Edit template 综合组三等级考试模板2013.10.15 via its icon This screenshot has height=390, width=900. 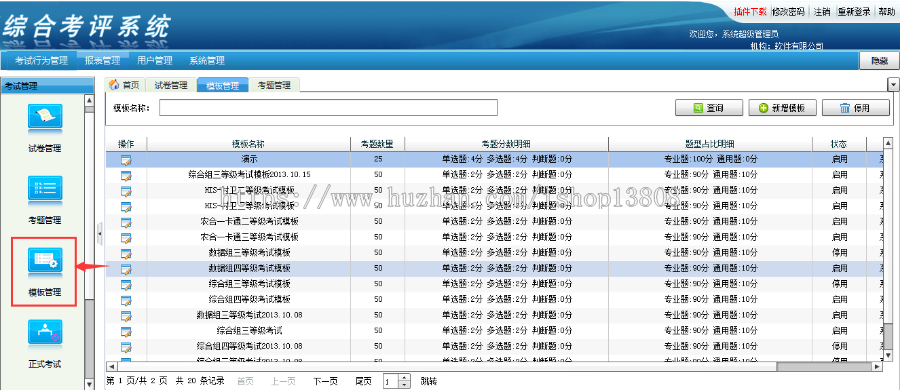pos(126,176)
